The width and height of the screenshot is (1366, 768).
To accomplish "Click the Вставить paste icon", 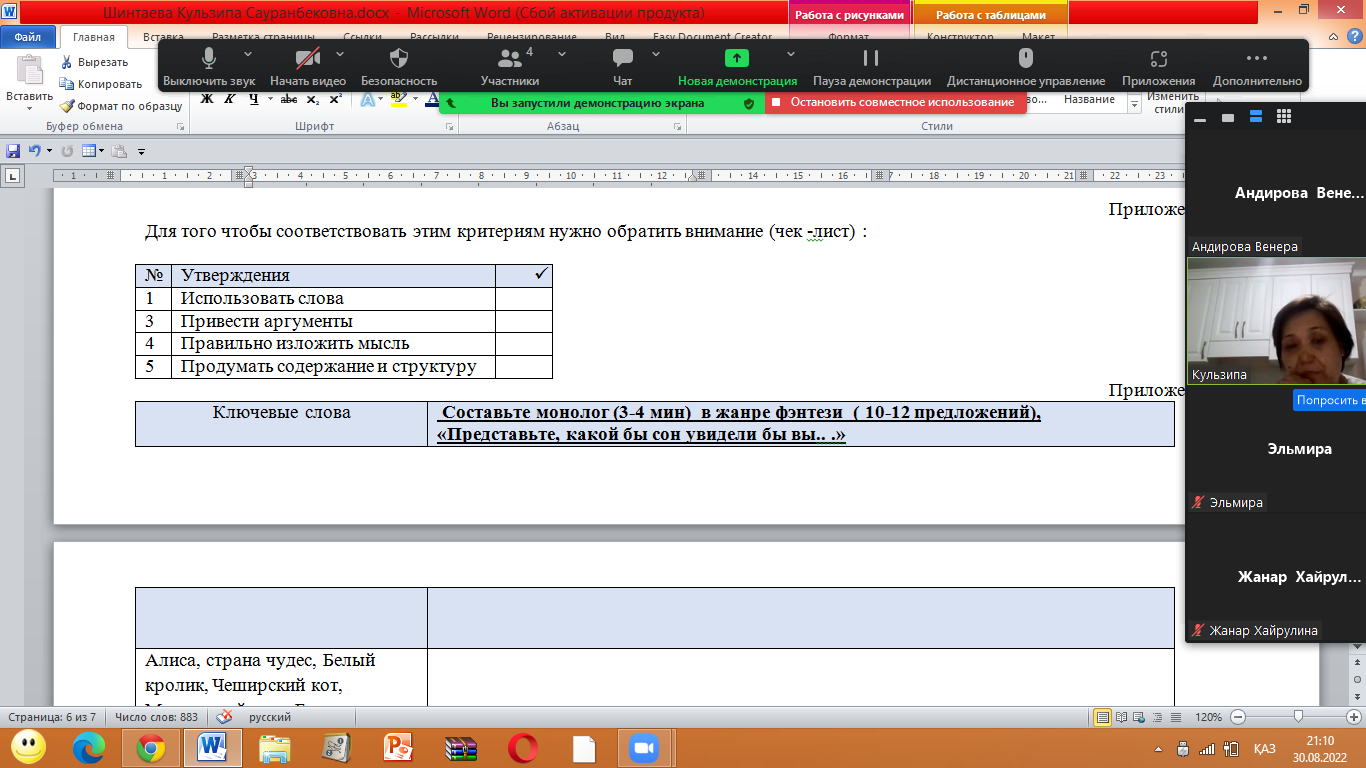I will pyautogui.click(x=29, y=70).
